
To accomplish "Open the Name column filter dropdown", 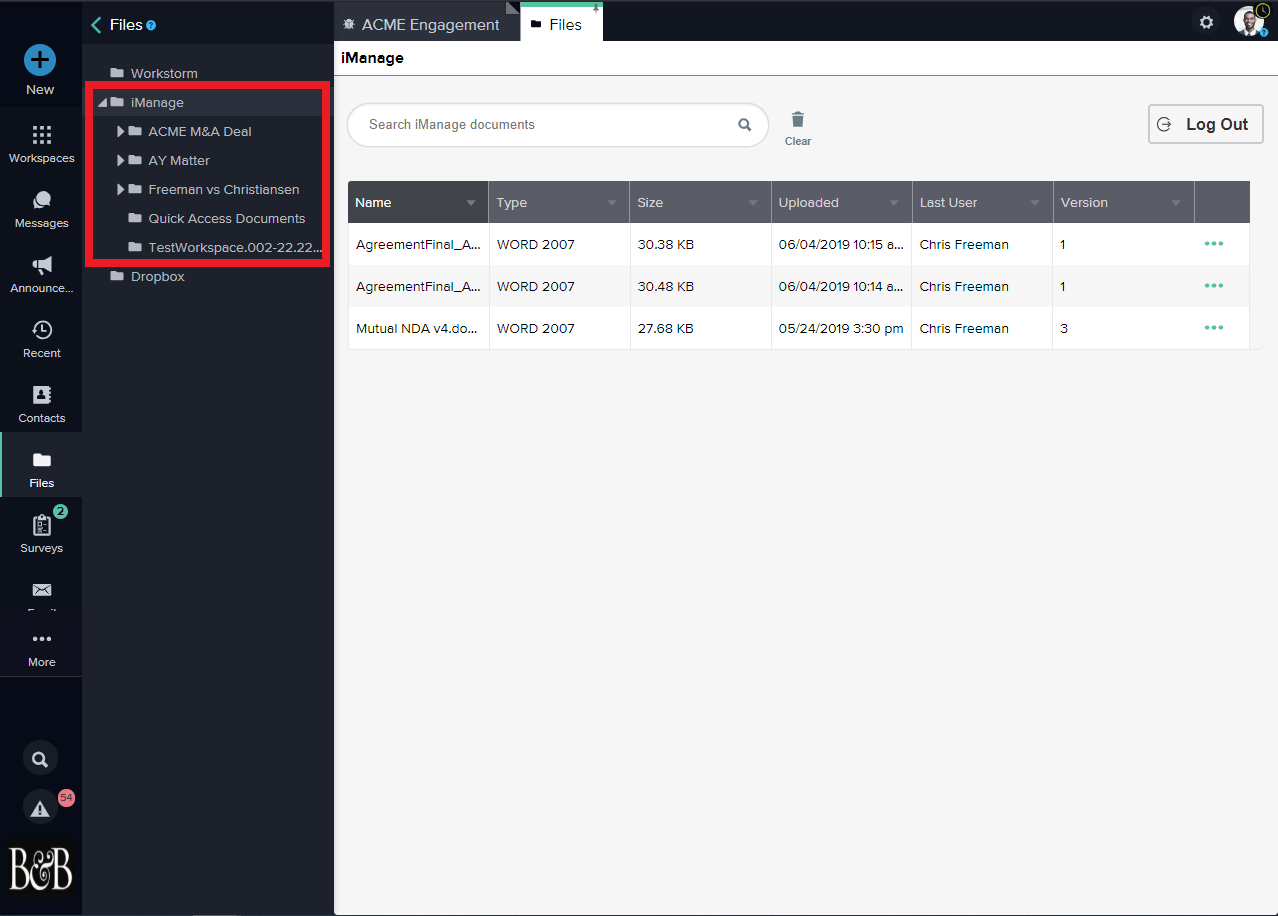I will [471, 203].
